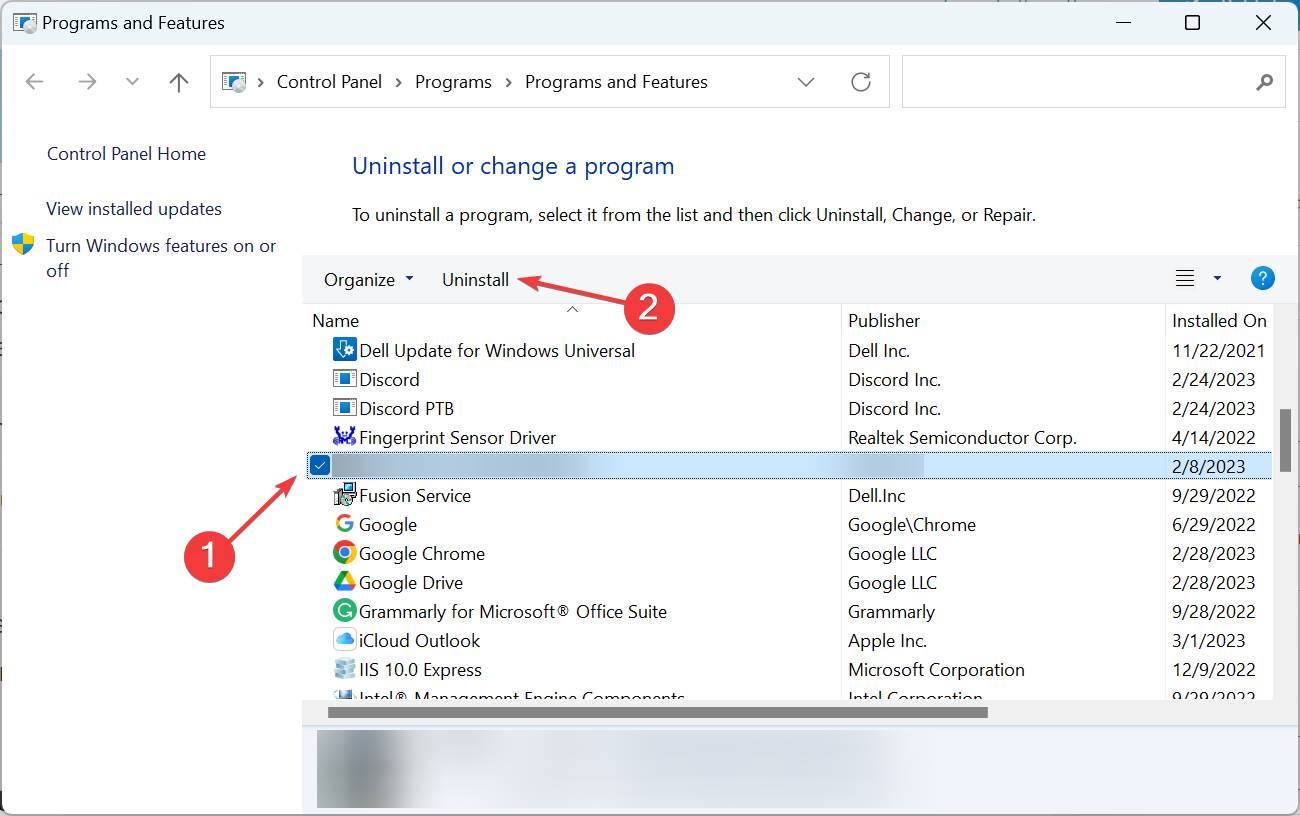The width and height of the screenshot is (1300, 816).
Task: Expand the address bar history dropdown
Action: (x=806, y=82)
